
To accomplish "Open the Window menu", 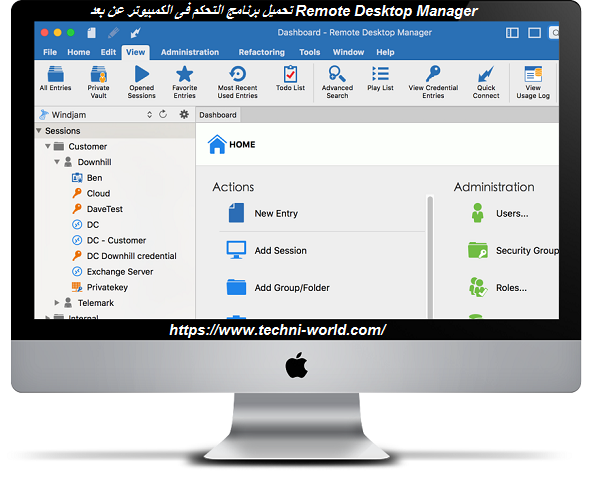I will pos(348,52).
